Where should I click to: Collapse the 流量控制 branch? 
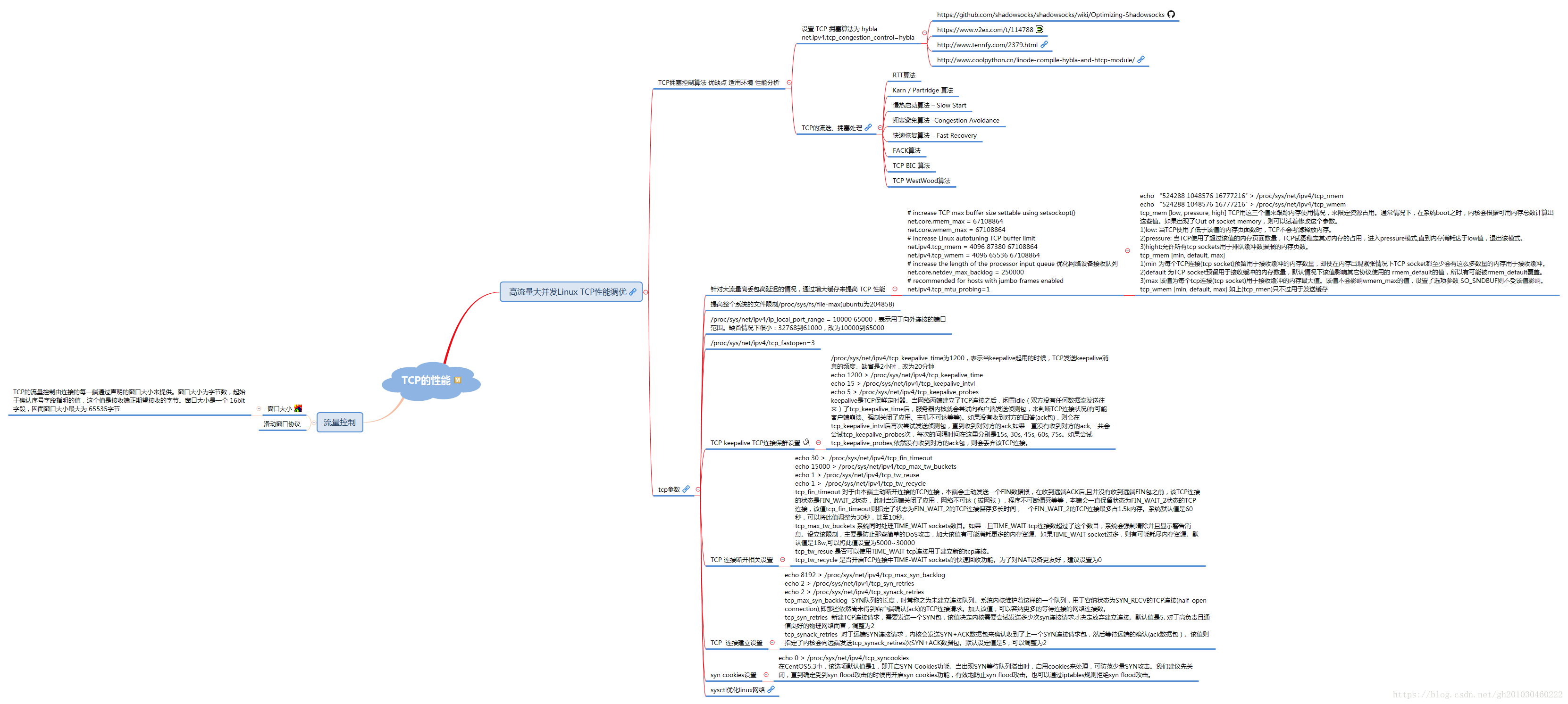(x=313, y=422)
